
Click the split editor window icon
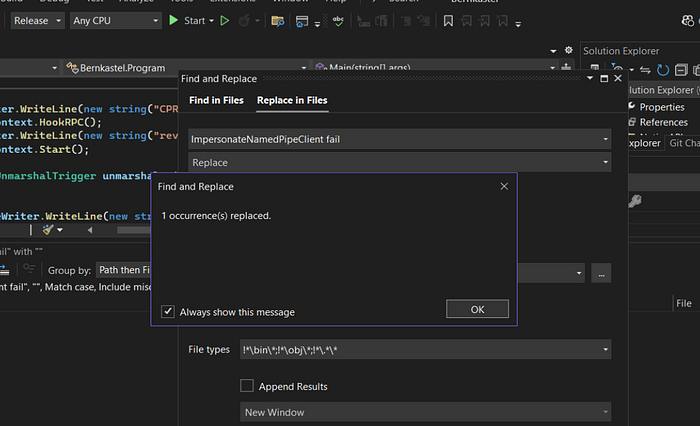click(566, 67)
